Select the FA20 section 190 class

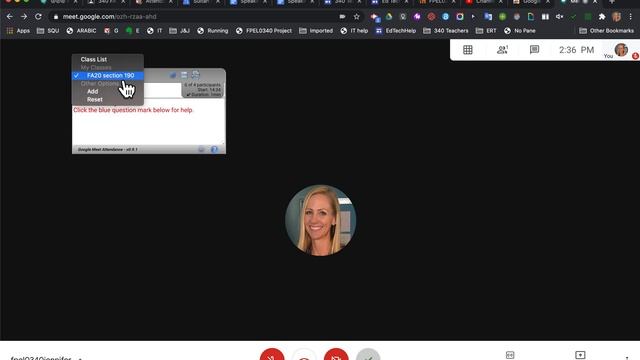pyautogui.click(x=108, y=76)
